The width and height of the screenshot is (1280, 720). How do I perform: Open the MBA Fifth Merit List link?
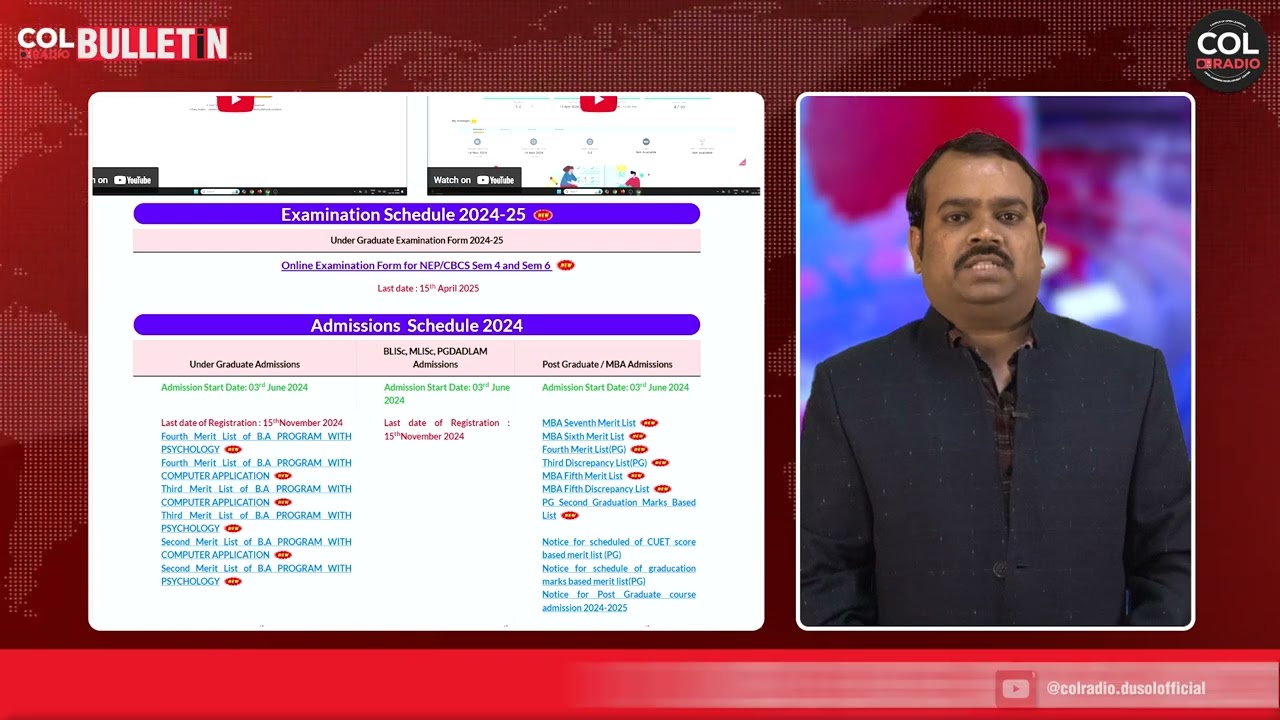pyautogui.click(x=582, y=476)
